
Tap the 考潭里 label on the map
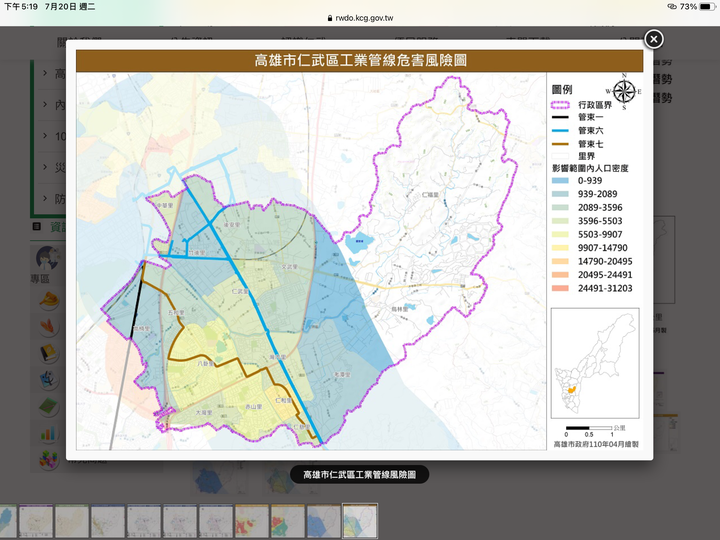(342, 375)
